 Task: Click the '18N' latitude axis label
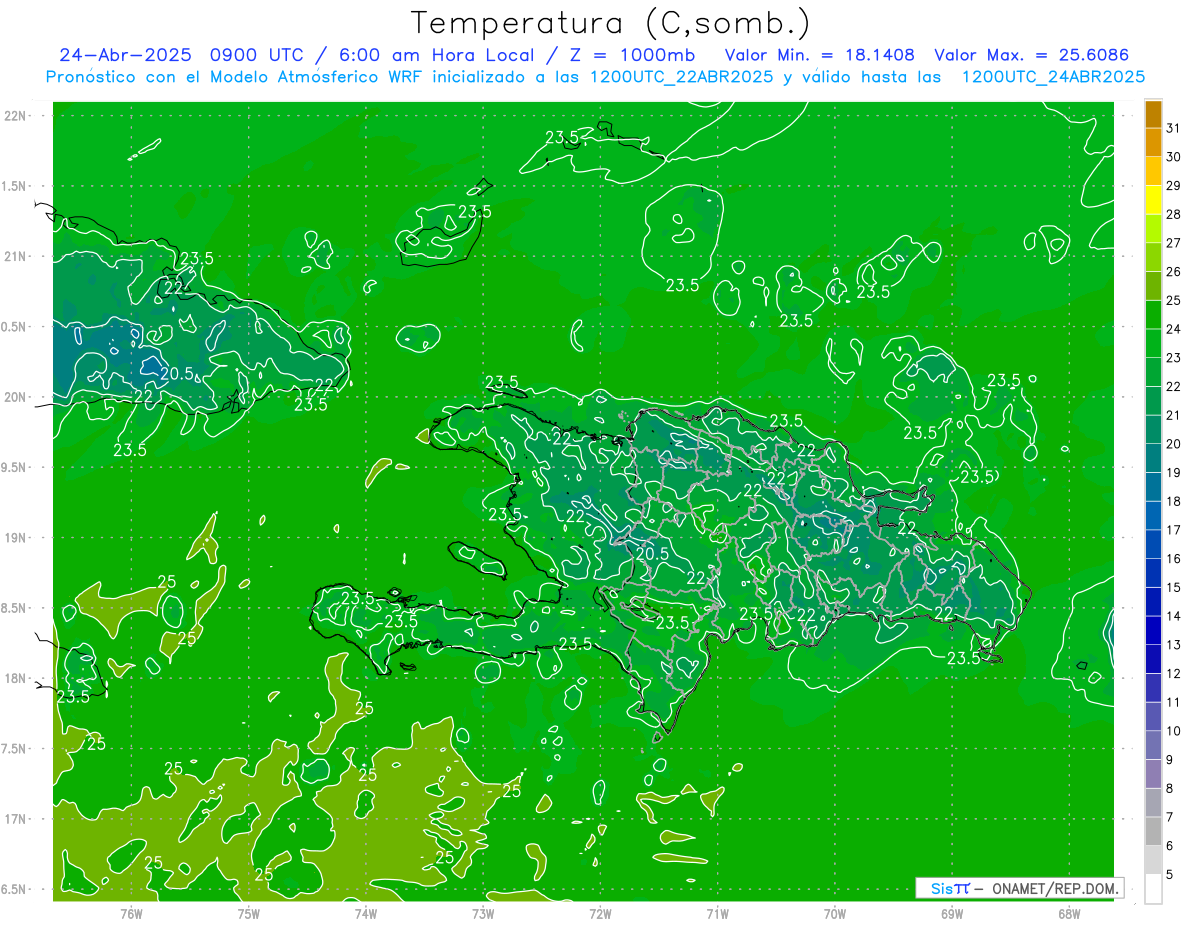pos(16,678)
